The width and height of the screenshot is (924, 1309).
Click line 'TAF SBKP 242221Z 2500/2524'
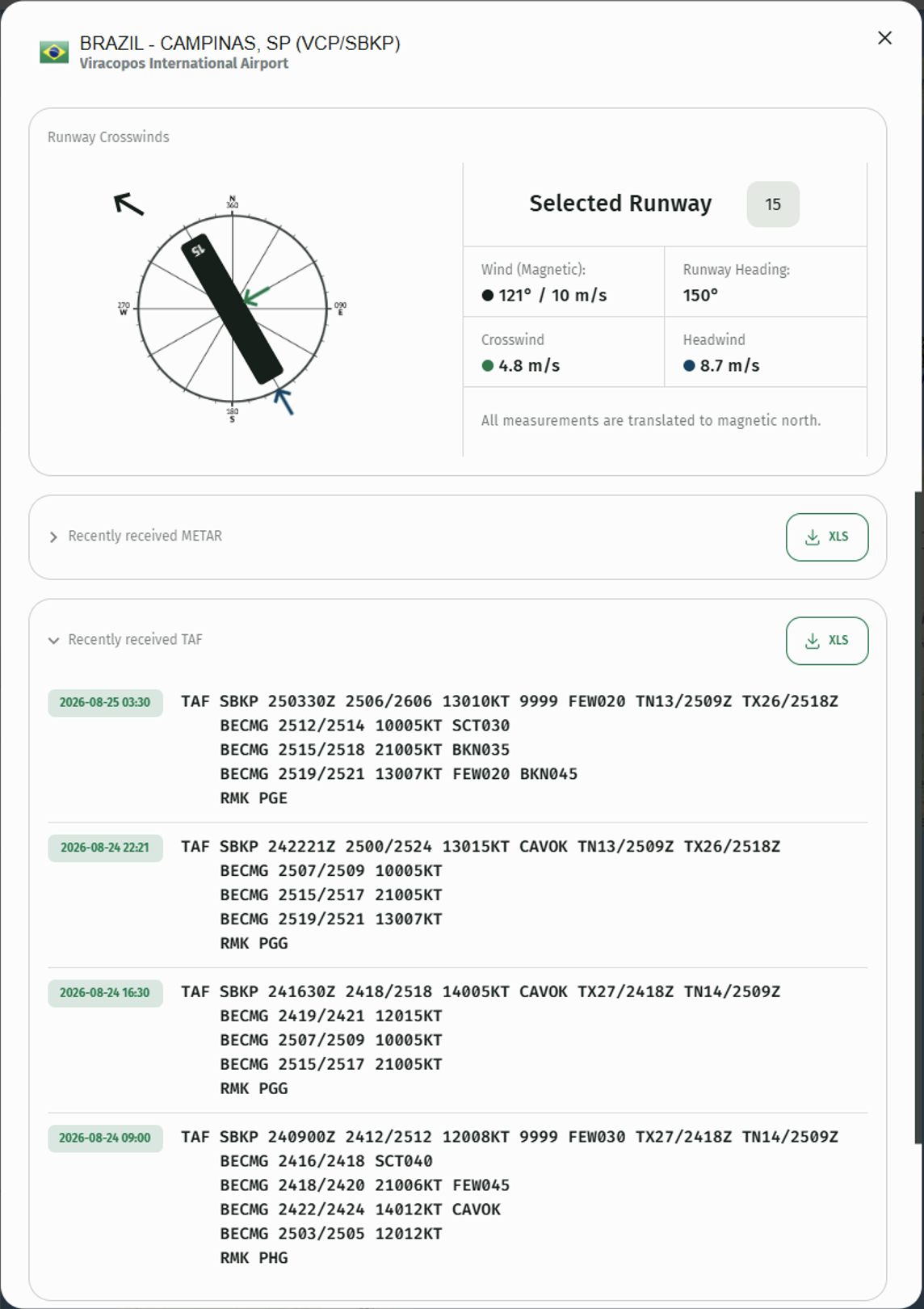point(481,847)
